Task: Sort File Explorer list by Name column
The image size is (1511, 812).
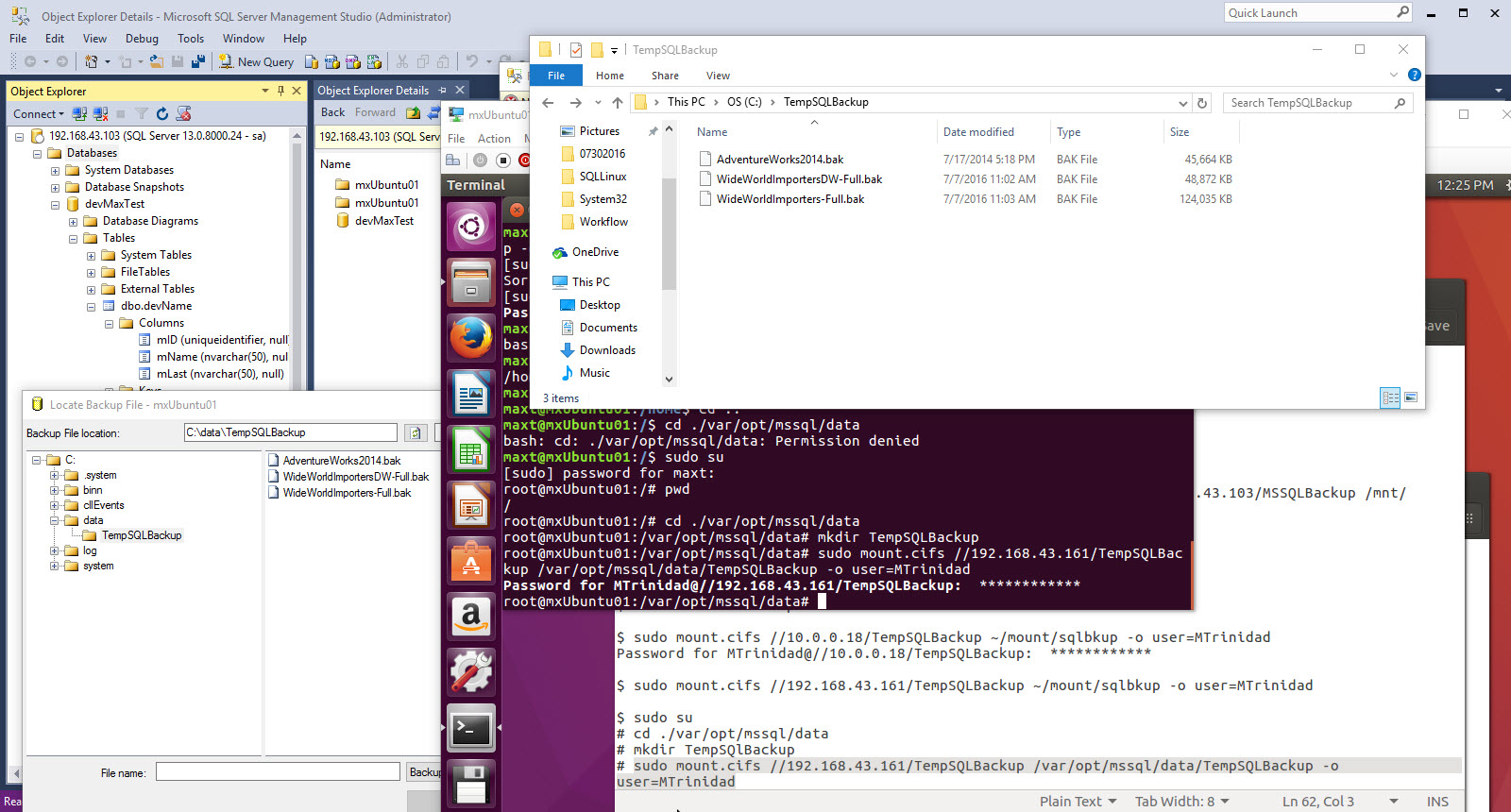Action: coord(712,132)
